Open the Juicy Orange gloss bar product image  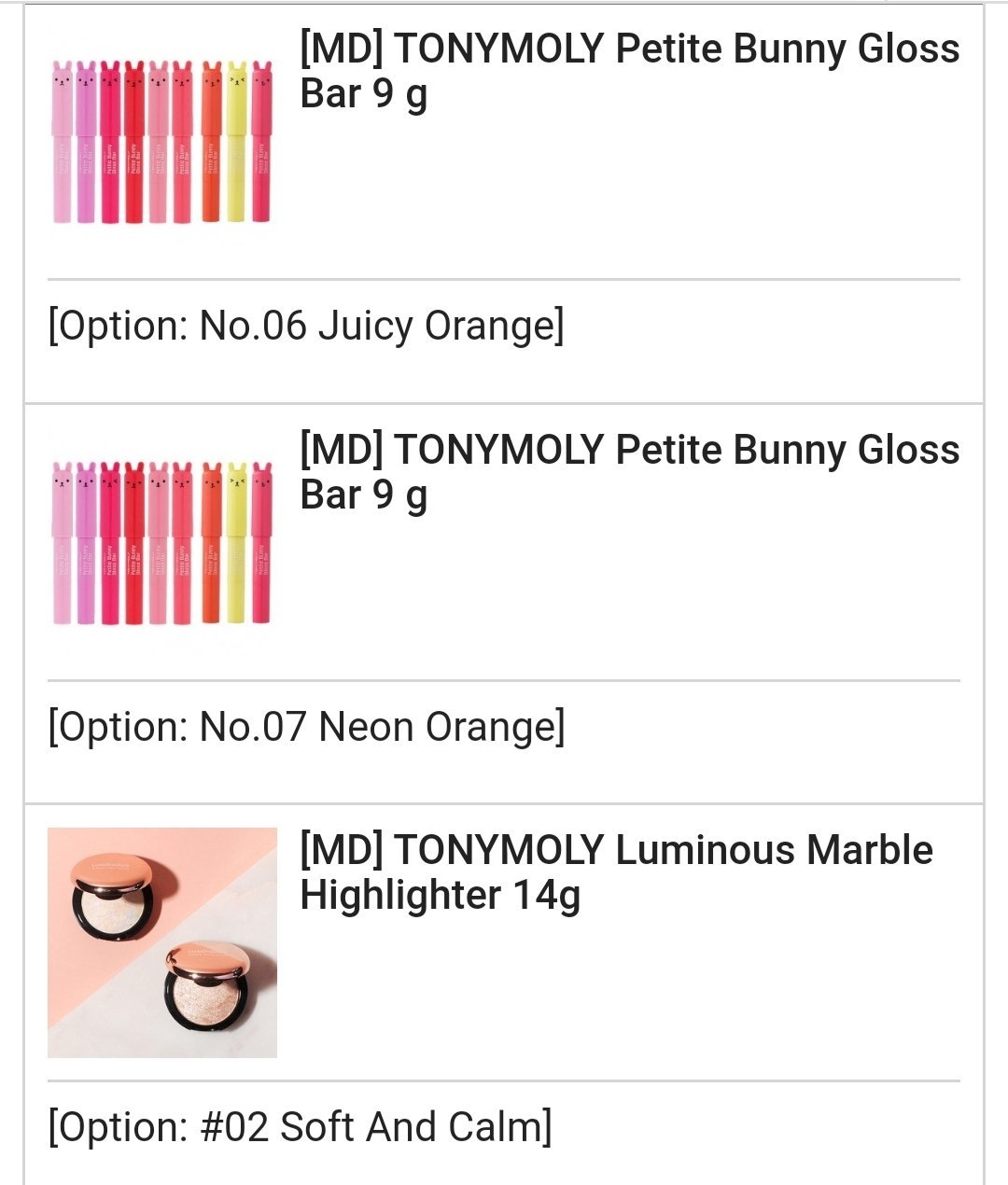coord(162,142)
